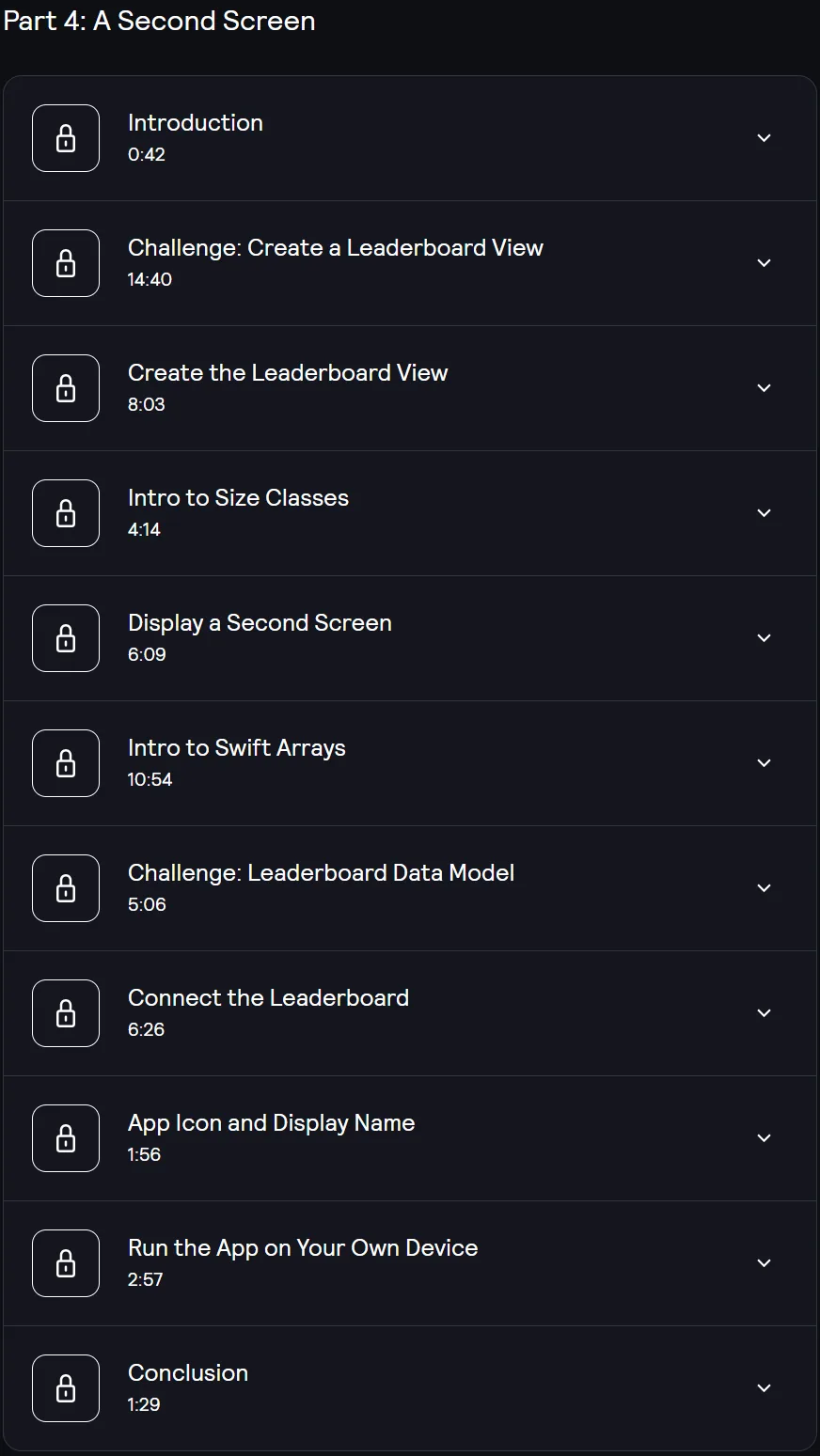The image size is (820, 1456).
Task: Click lock icon for App Icon and Display Name
Action: click(x=66, y=1138)
